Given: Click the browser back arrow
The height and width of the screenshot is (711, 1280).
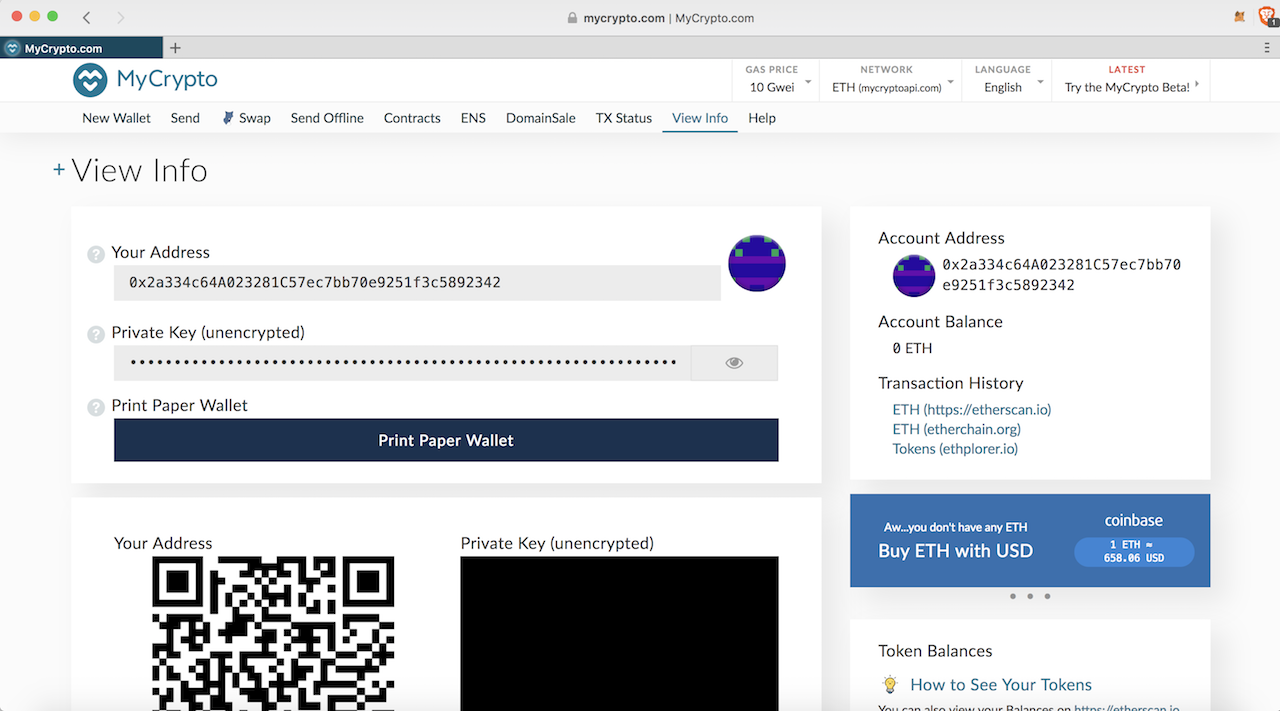Looking at the screenshot, I should click(x=87, y=17).
